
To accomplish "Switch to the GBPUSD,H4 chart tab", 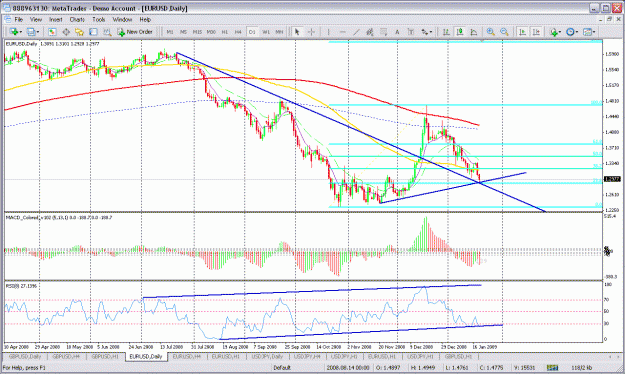I will coord(66,356).
